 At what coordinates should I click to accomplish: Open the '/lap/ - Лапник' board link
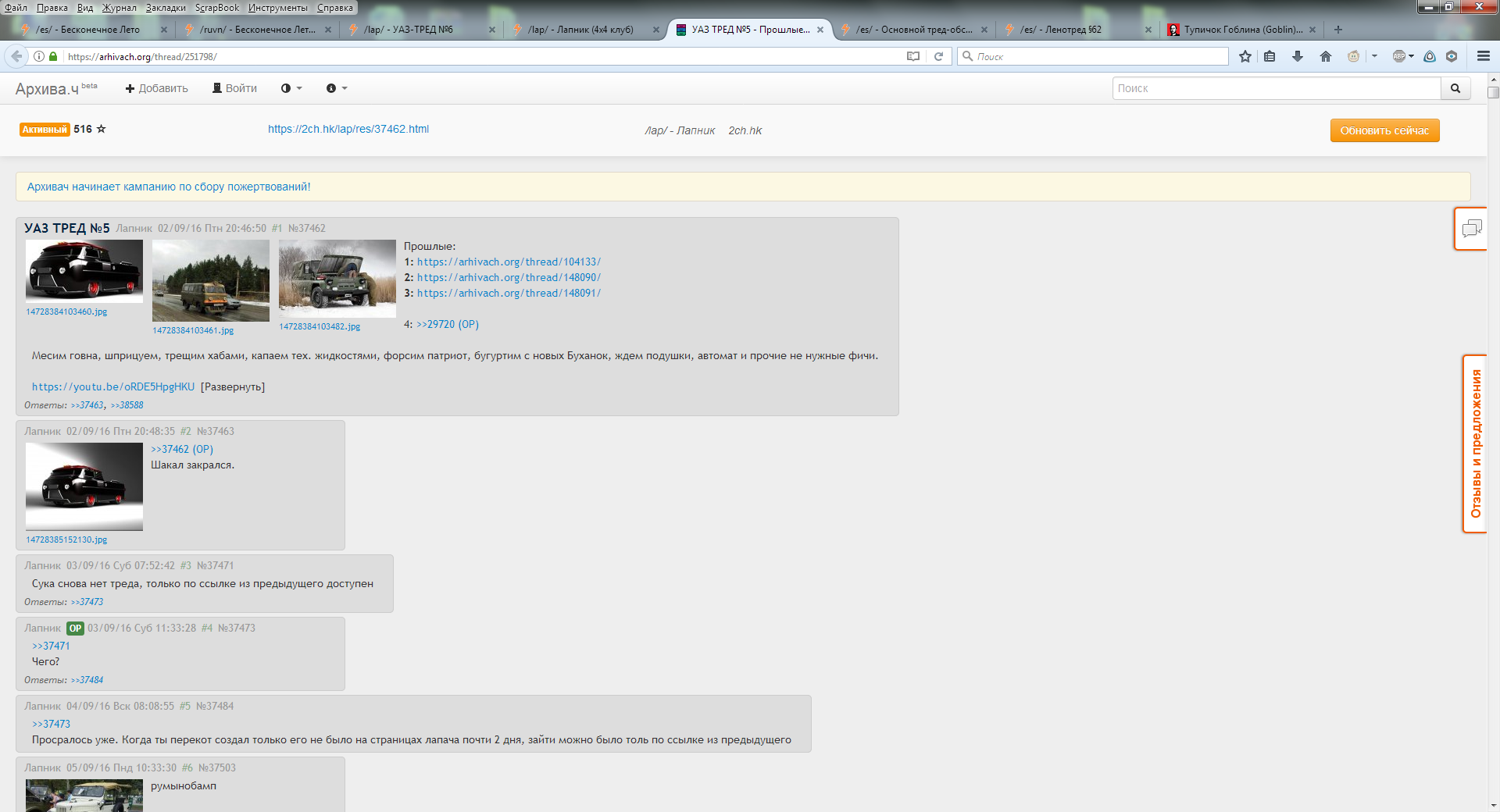[680, 130]
